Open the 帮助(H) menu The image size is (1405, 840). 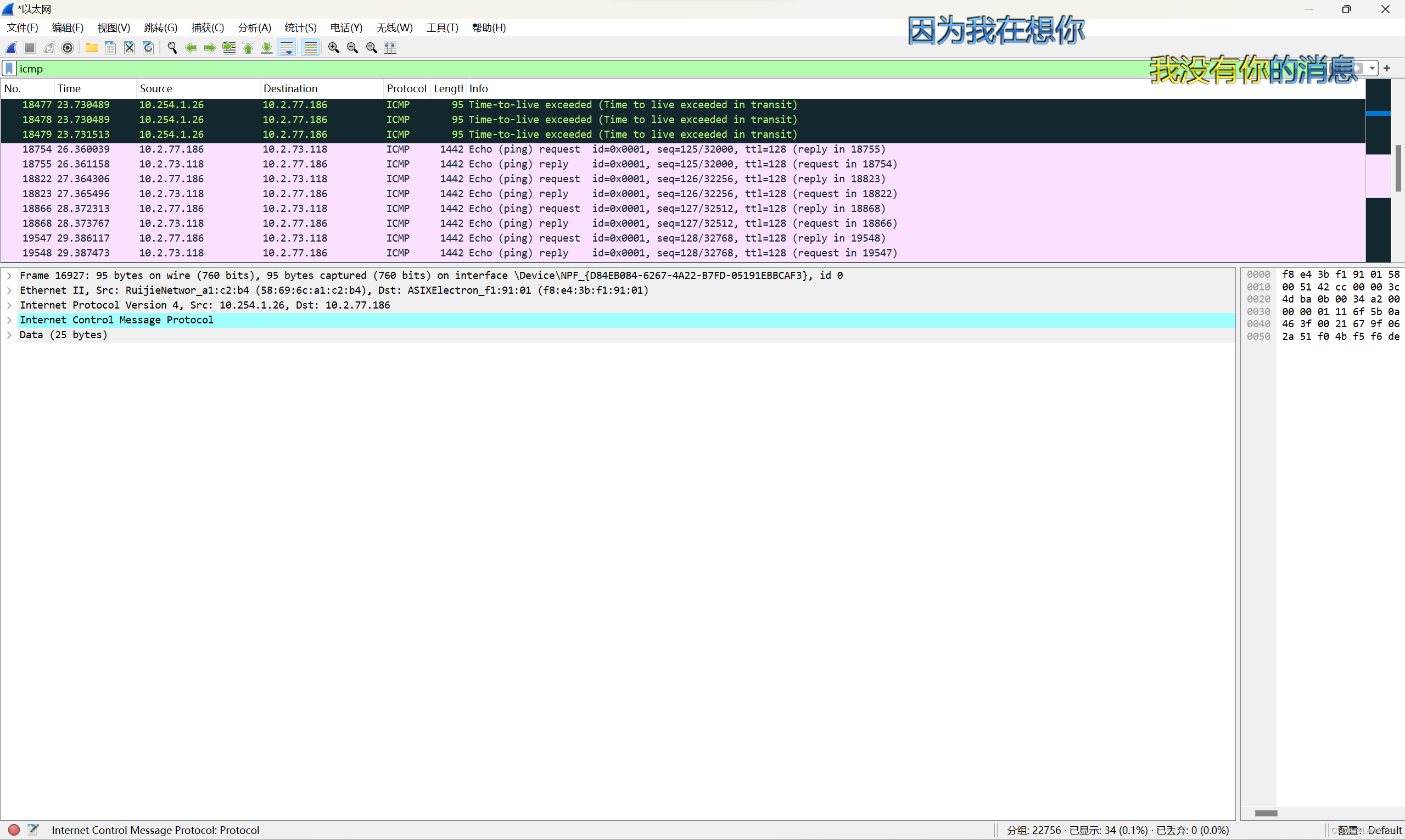pos(489,28)
